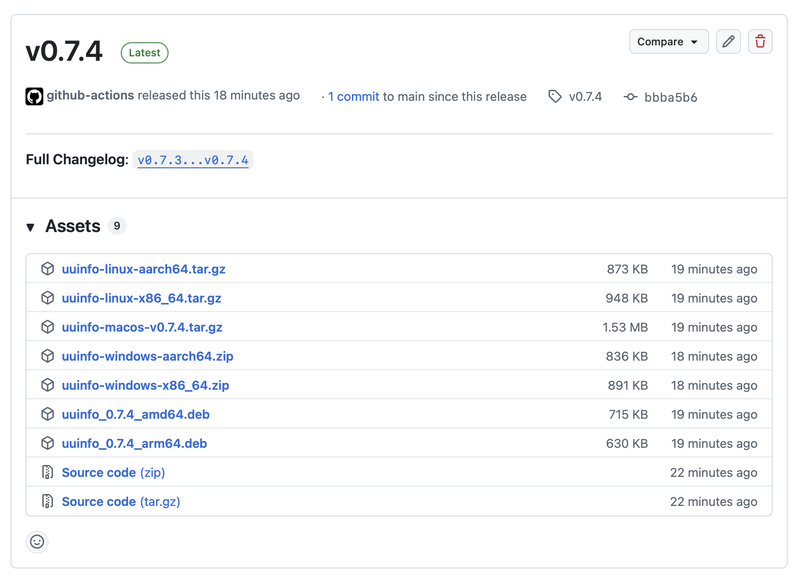Click "released this 18 minutes ago" text

(x=219, y=95)
